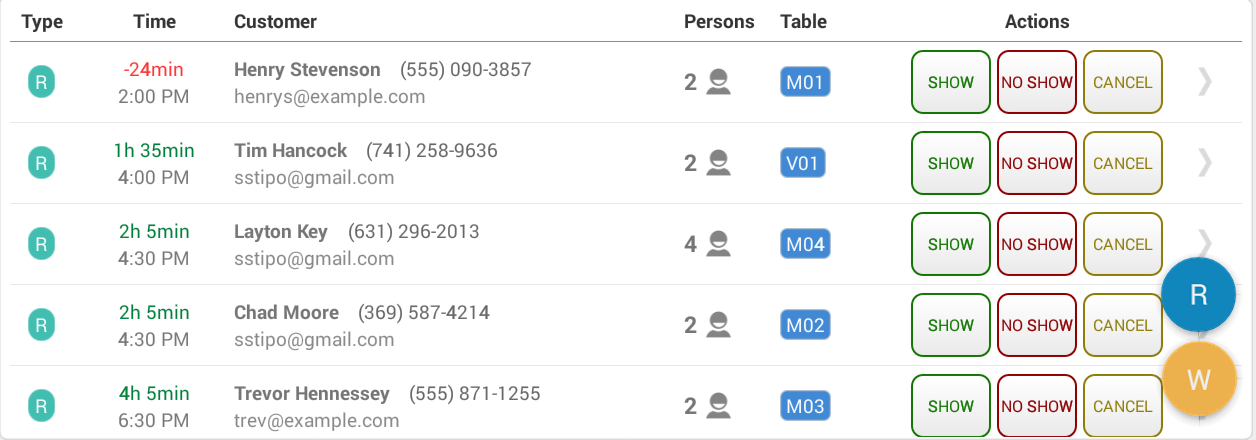This screenshot has width=1256, height=440.
Task: Click the R type icon for Henry Stevenson
Action: point(41,82)
